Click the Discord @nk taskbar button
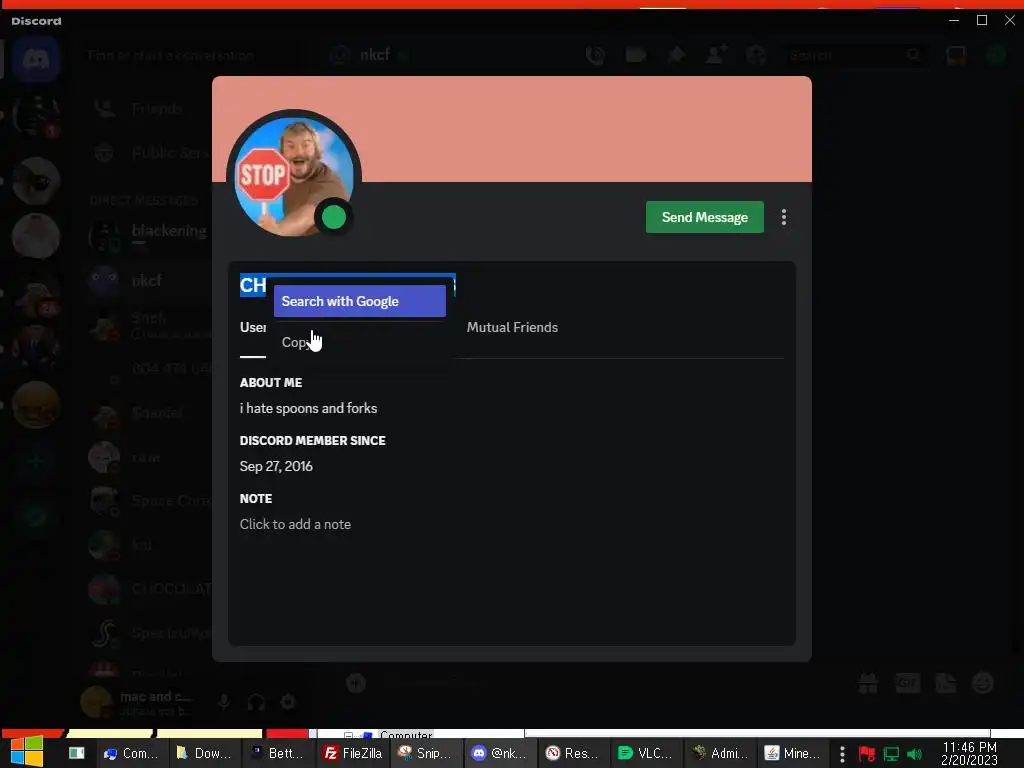This screenshot has width=1024, height=768. pos(500,753)
